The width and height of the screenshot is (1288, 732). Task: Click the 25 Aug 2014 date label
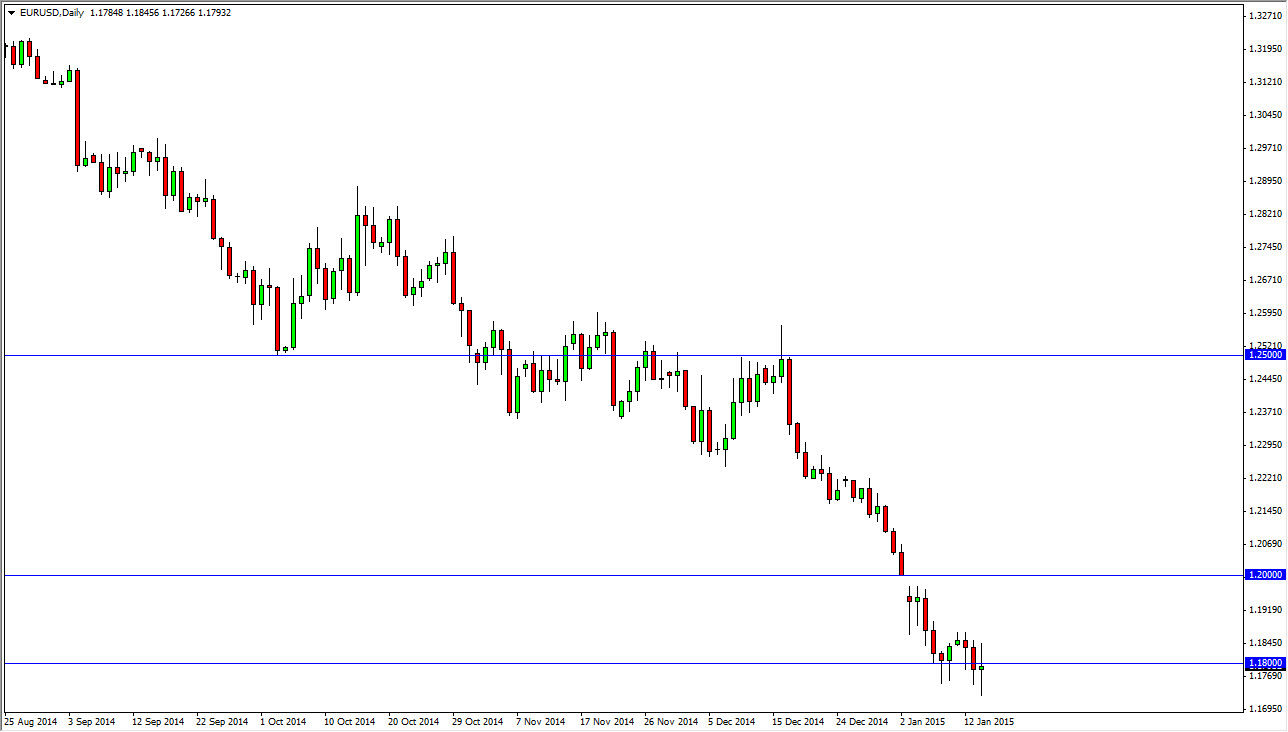[30, 721]
